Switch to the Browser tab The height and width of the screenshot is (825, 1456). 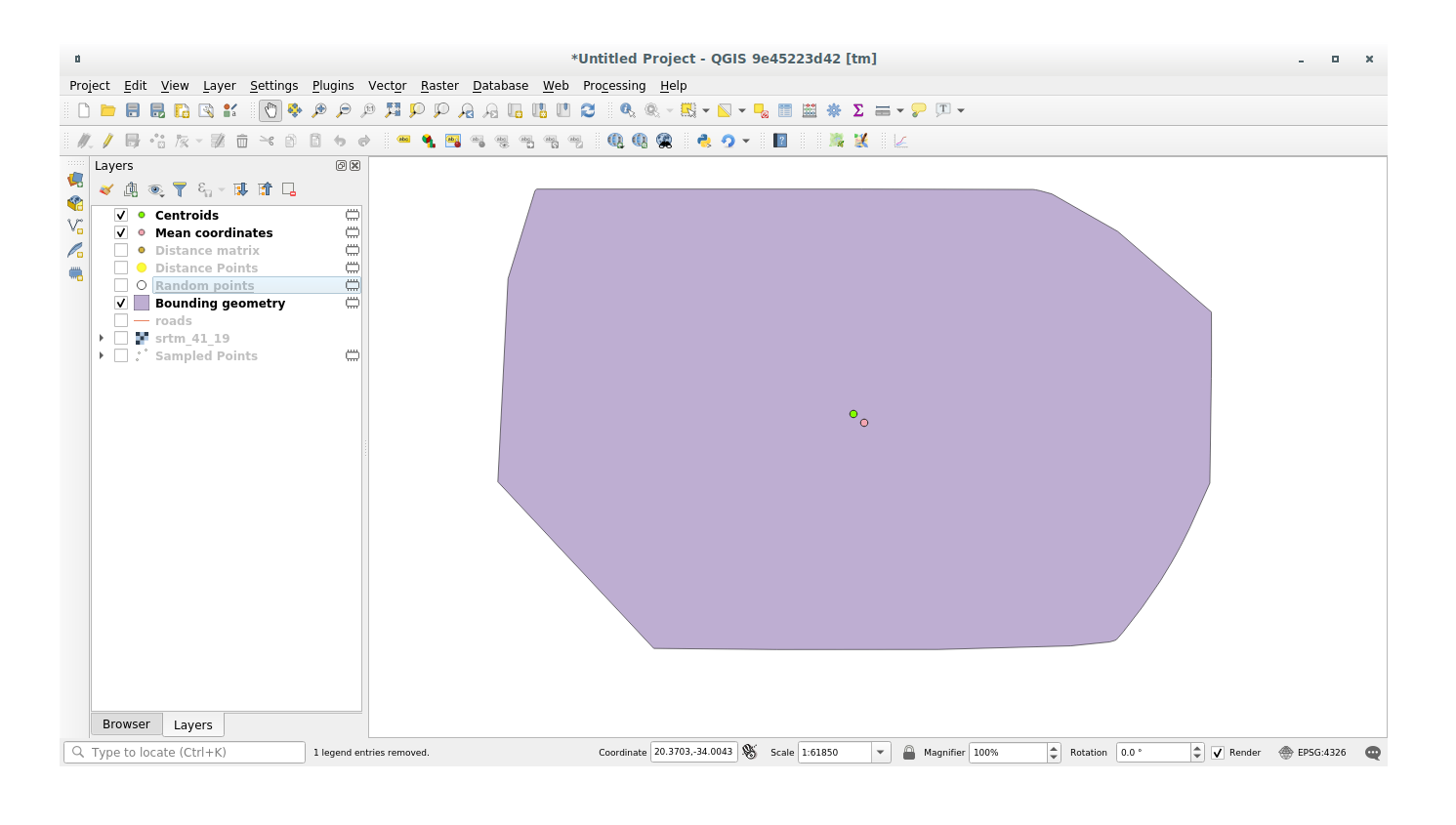[x=126, y=724]
